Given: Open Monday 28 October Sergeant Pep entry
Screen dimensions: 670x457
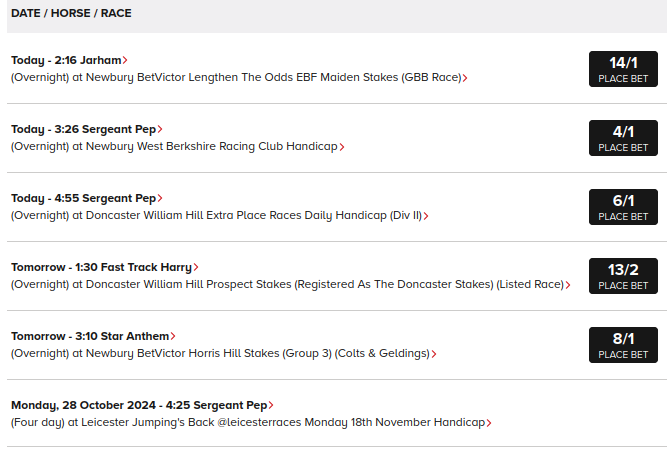Looking at the screenshot, I should point(139,405).
